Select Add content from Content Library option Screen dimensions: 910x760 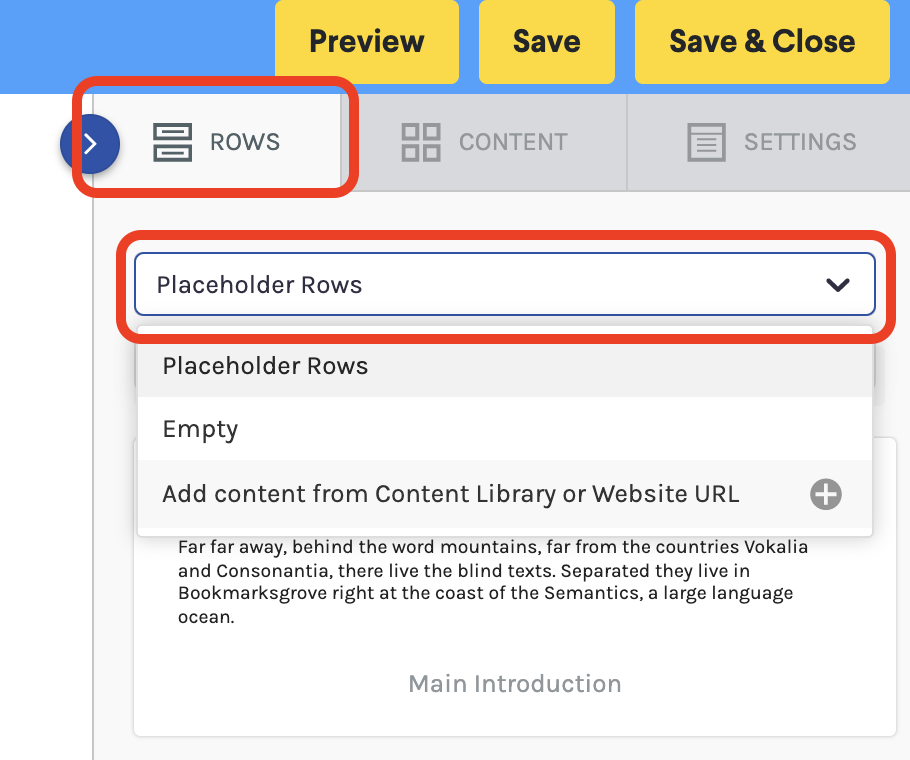coord(504,494)
